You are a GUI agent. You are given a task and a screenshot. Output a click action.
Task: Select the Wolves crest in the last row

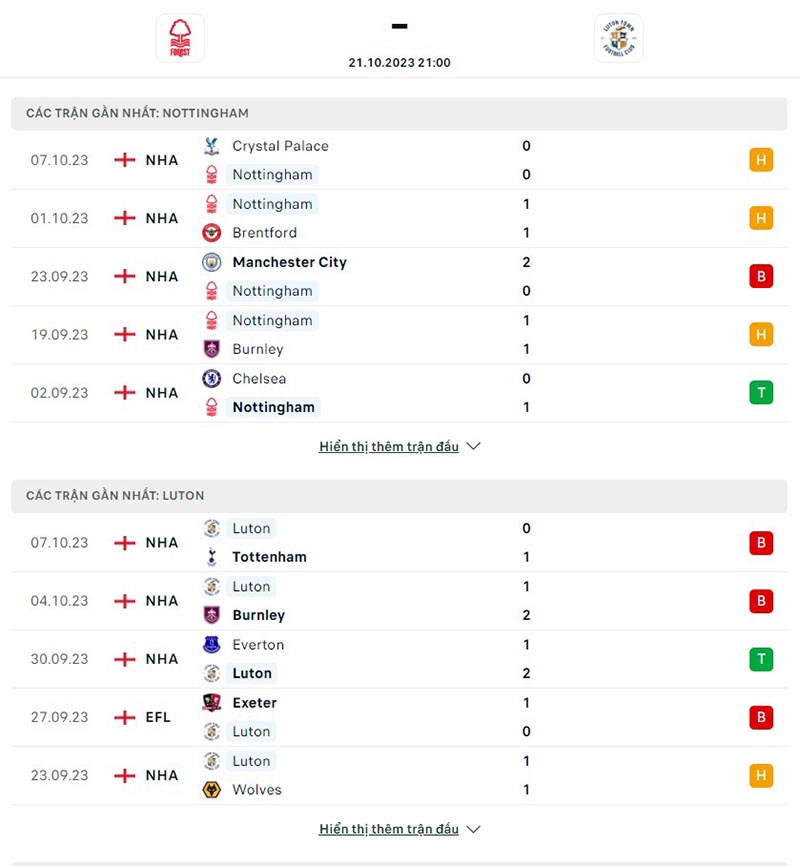tap(212, 789)
